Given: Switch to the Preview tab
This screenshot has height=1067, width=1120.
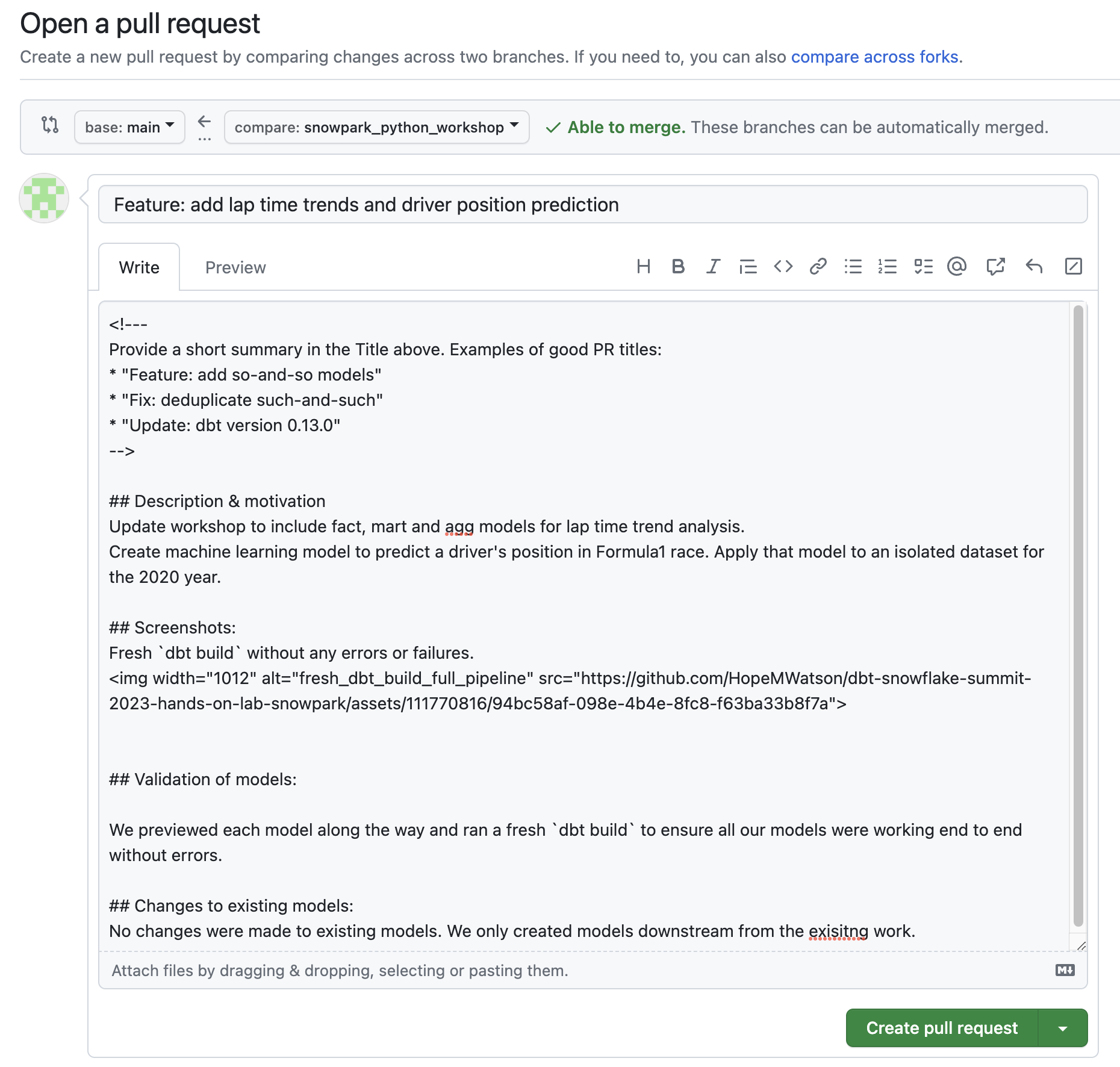Looking at the screenshot, I should 235,267.
